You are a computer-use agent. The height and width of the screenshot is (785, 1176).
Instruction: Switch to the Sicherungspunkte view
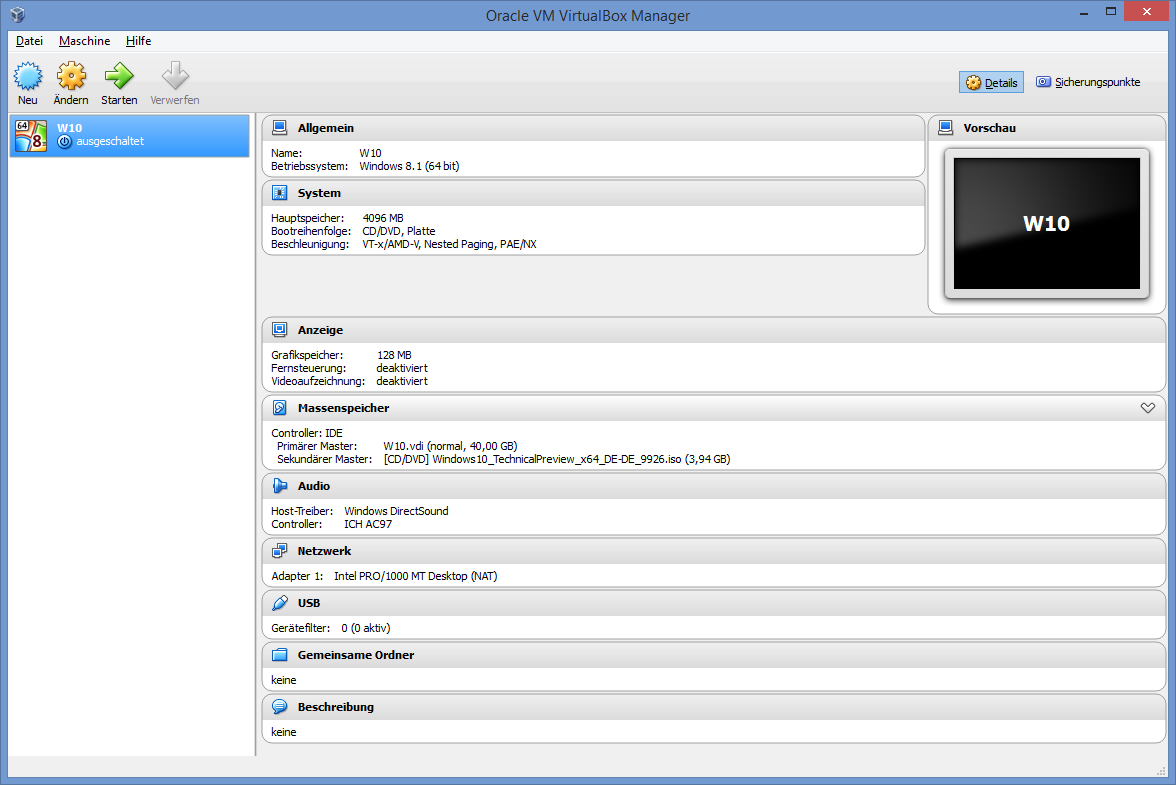[1088, 82]
